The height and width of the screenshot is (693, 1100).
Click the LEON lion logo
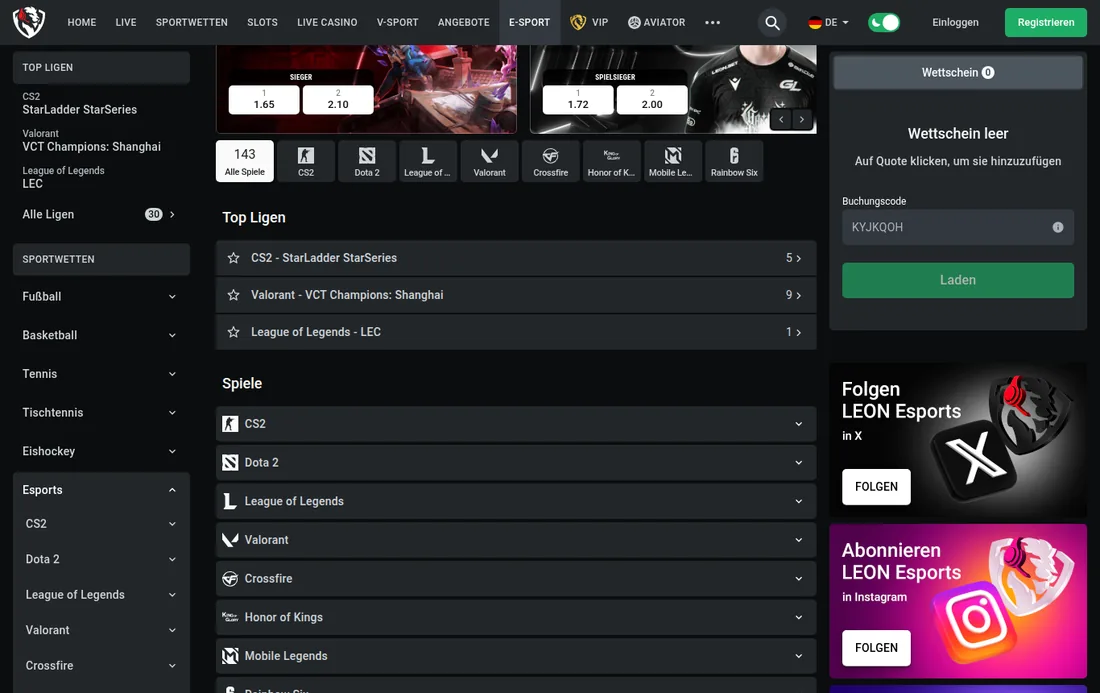[x=29, y=22]
